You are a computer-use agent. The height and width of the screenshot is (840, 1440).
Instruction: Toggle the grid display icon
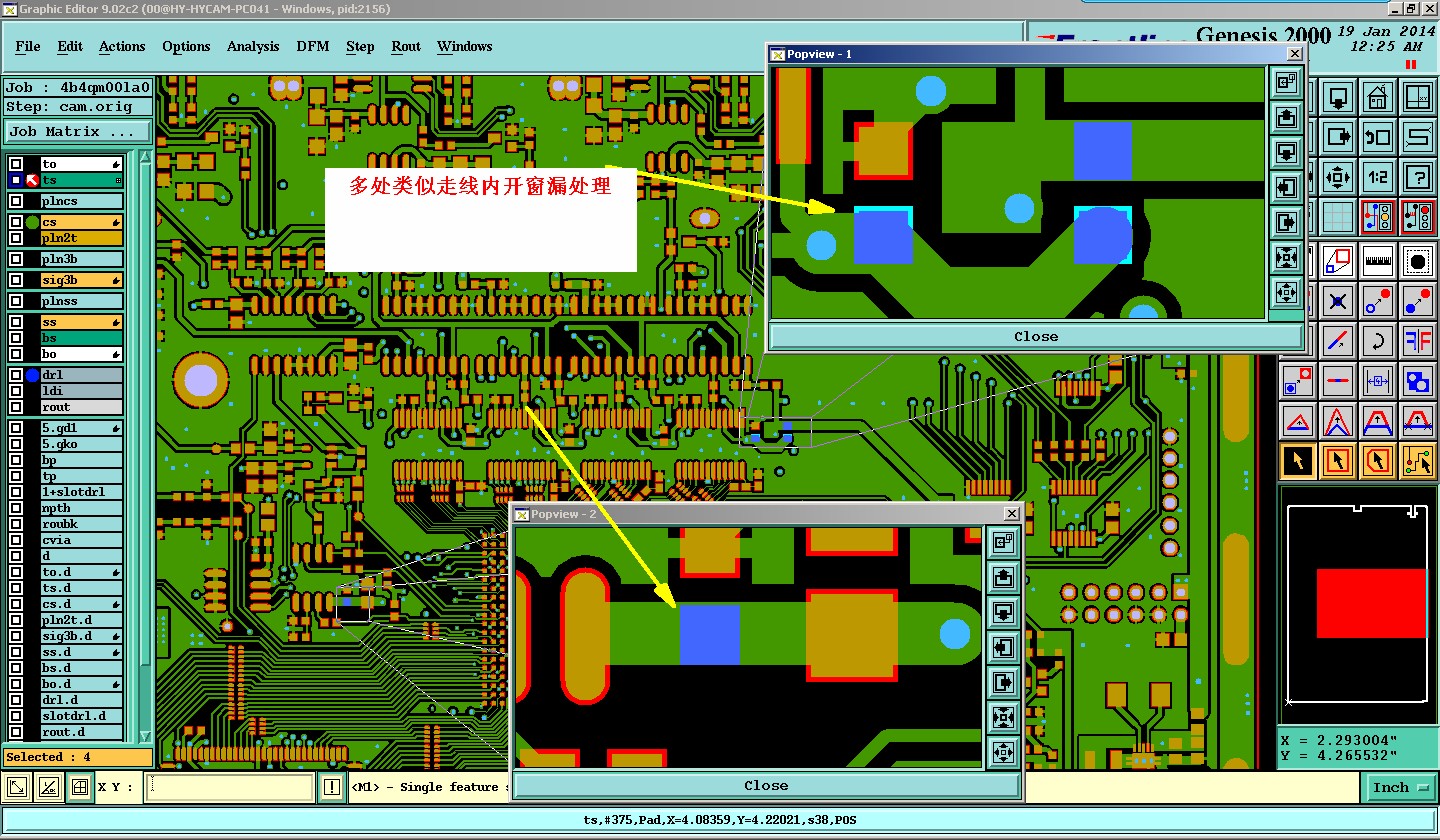pyautogui.click(x=1337, y=217)
